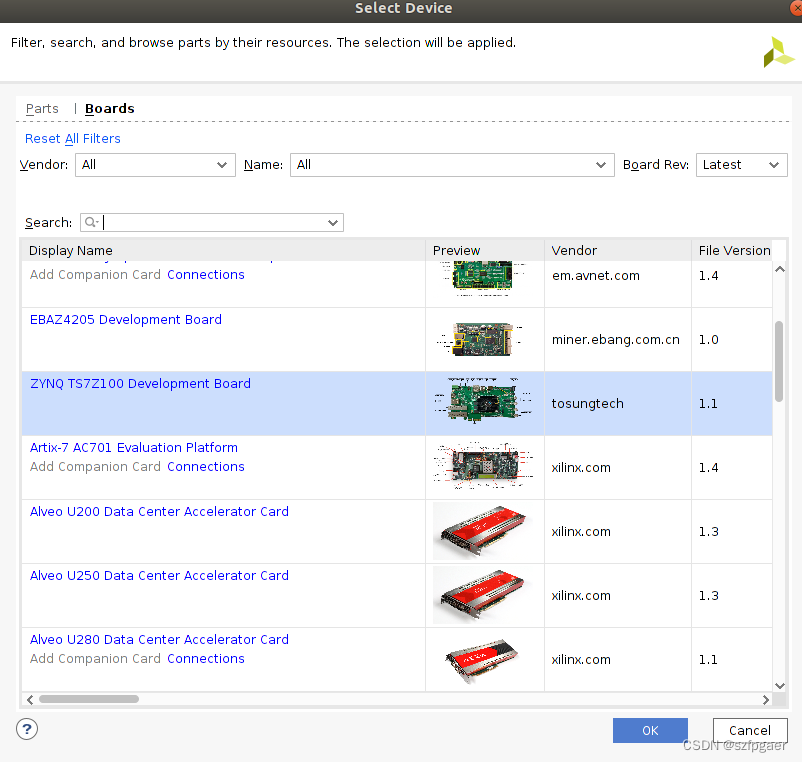Click Connections link in the em.avnet.com row
802x762 pixels.
[x=206, y=275]
